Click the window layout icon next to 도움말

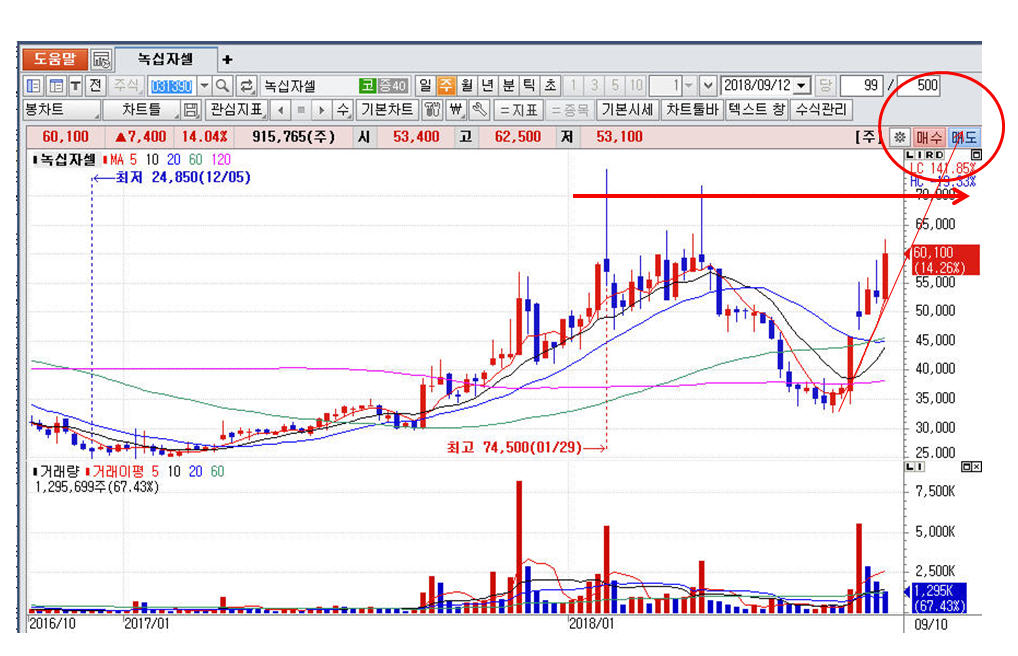pos(102,59)
